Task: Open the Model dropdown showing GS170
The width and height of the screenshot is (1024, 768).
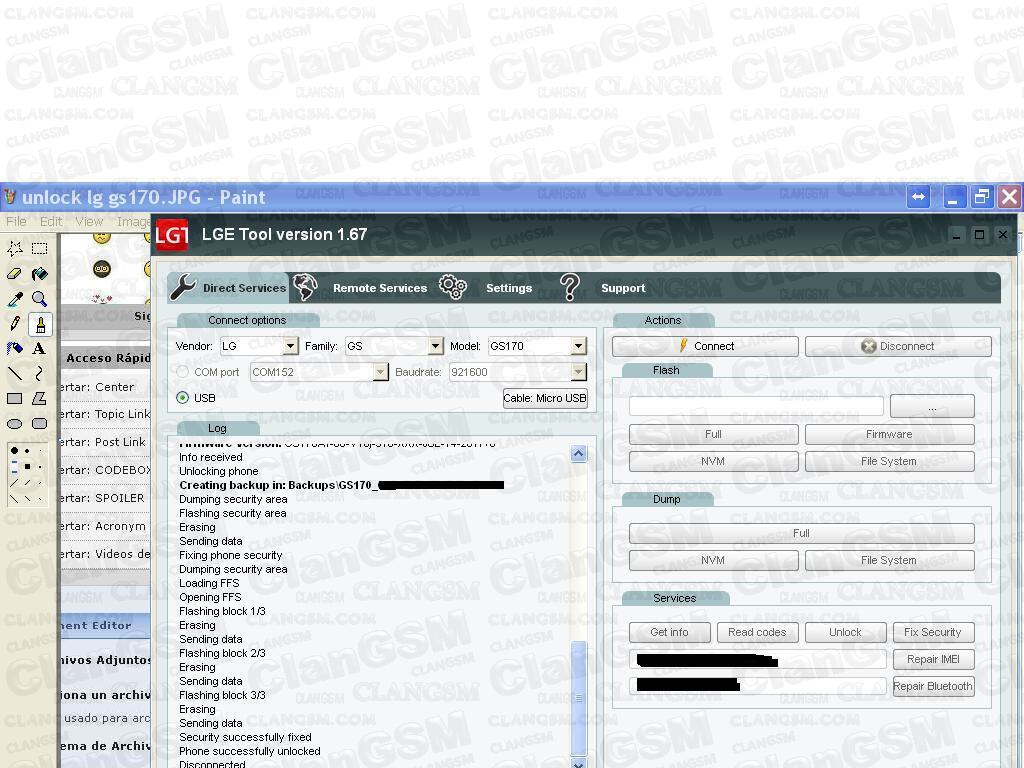Action: point(579,346)
